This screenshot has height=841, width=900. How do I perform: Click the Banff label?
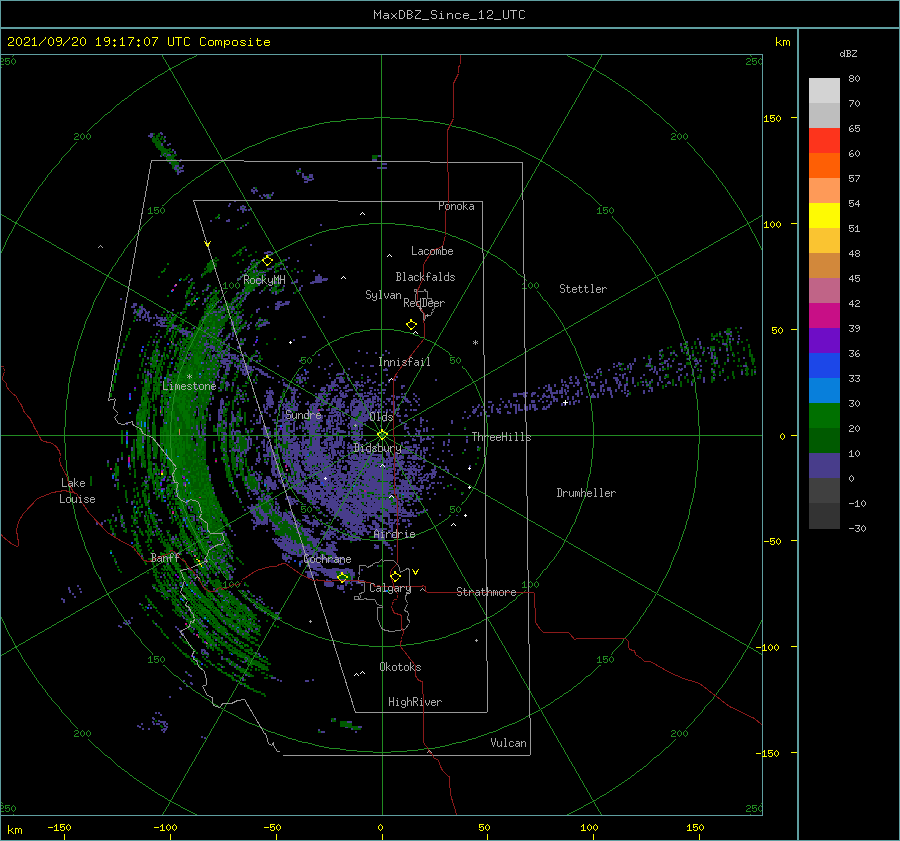pos(165,557)
